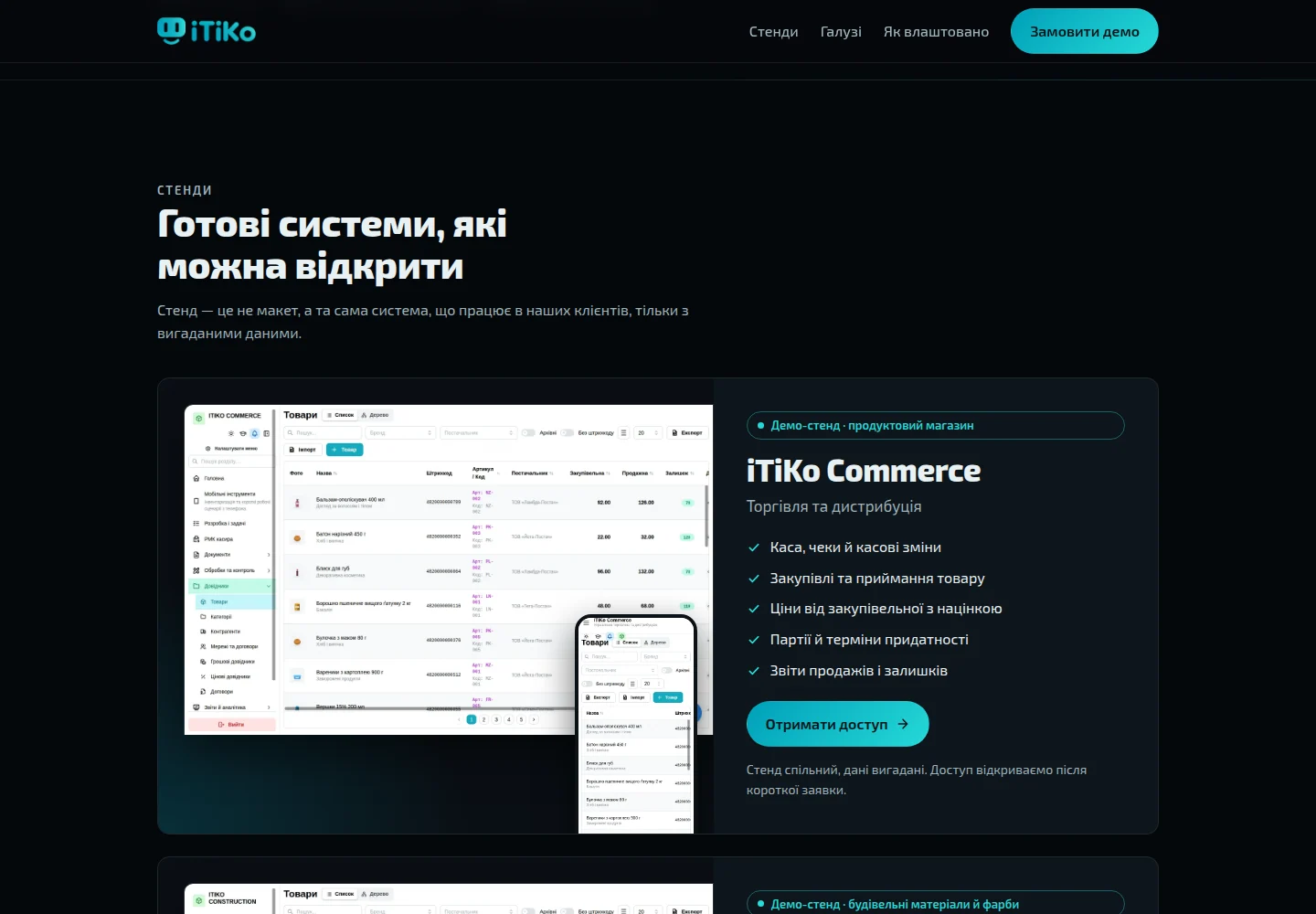Viewport: 1316px width, 914px height.
Task: Open the page size 20 dropdown in the Commerce desktop preview
Action: tap(648, 433)
